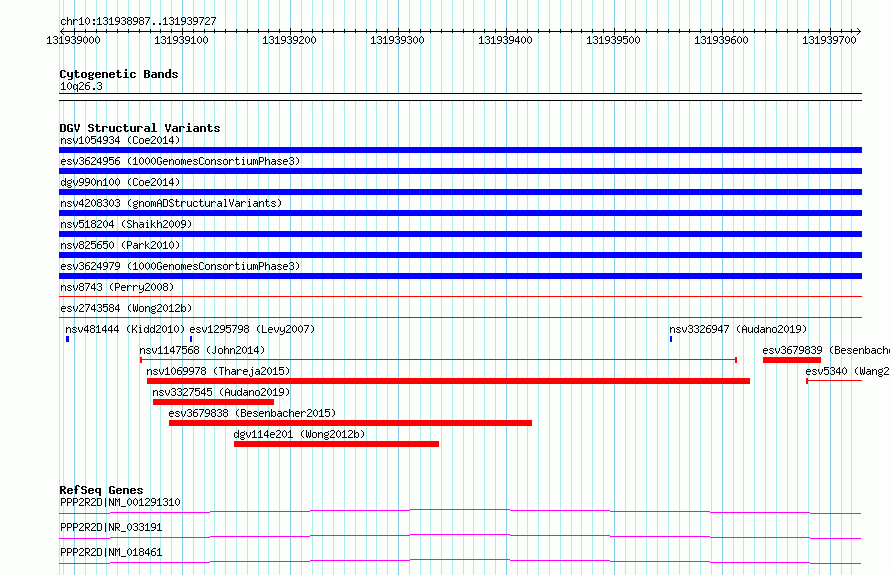Select the blue bar under esv3624956 label
890x575 pixels.
(x=460, y=171)
